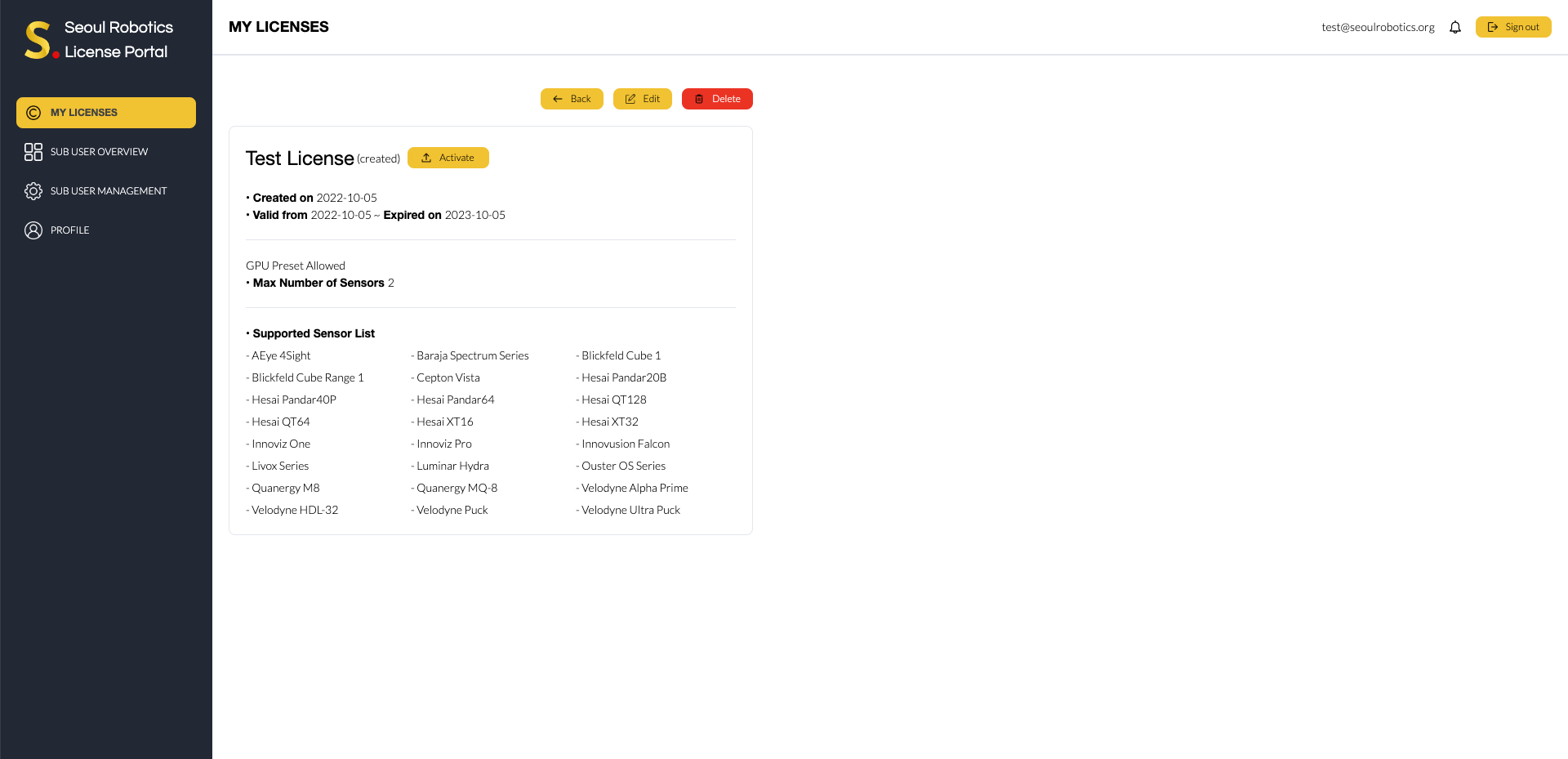The width and height of the screenshot is (1568, 759).
Task: Click the sign-out arrow icon
Action: [1492, 26]
